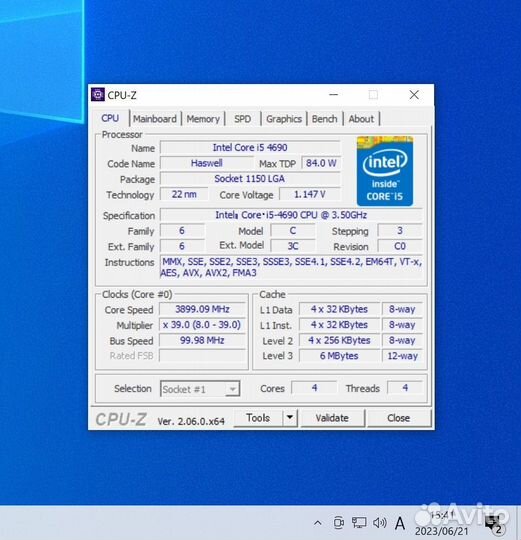Click the Max TDP value 84.0 W

click(x=321, y=163)
